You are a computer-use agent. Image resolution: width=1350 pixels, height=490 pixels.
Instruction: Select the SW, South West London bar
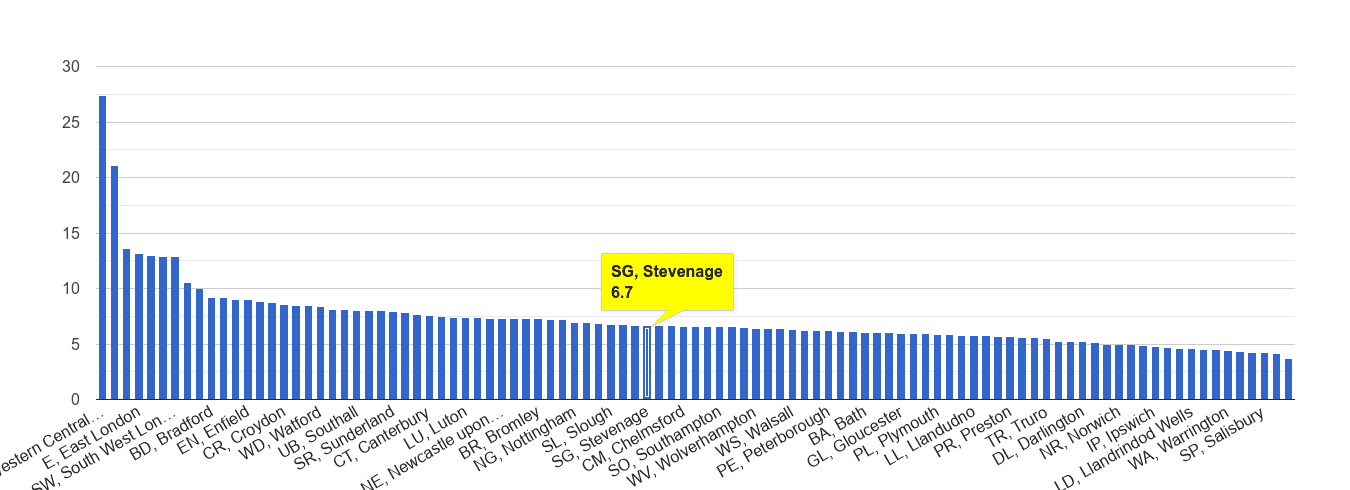(175, 329)
